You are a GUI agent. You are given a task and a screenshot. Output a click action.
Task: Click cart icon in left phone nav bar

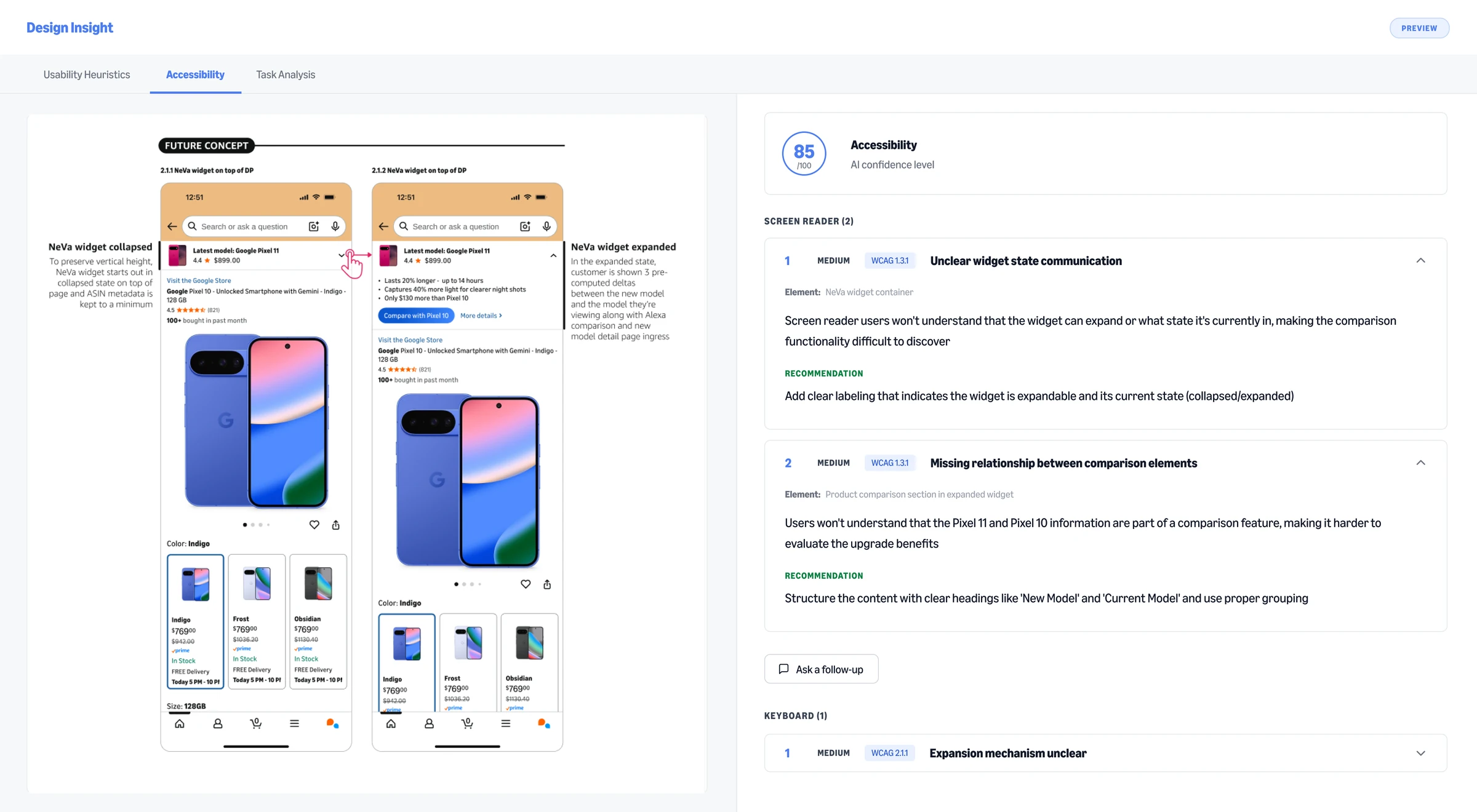tap(256, 724)
